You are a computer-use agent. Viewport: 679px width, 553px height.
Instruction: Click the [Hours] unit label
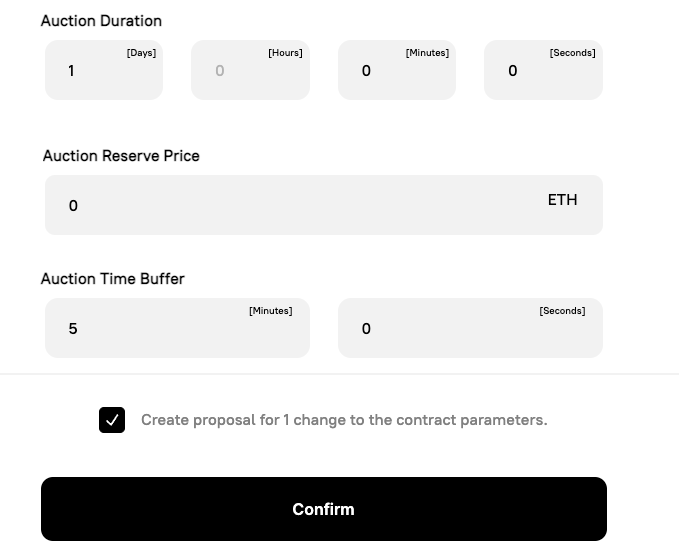pyautogui.click(x=285, y=53)
